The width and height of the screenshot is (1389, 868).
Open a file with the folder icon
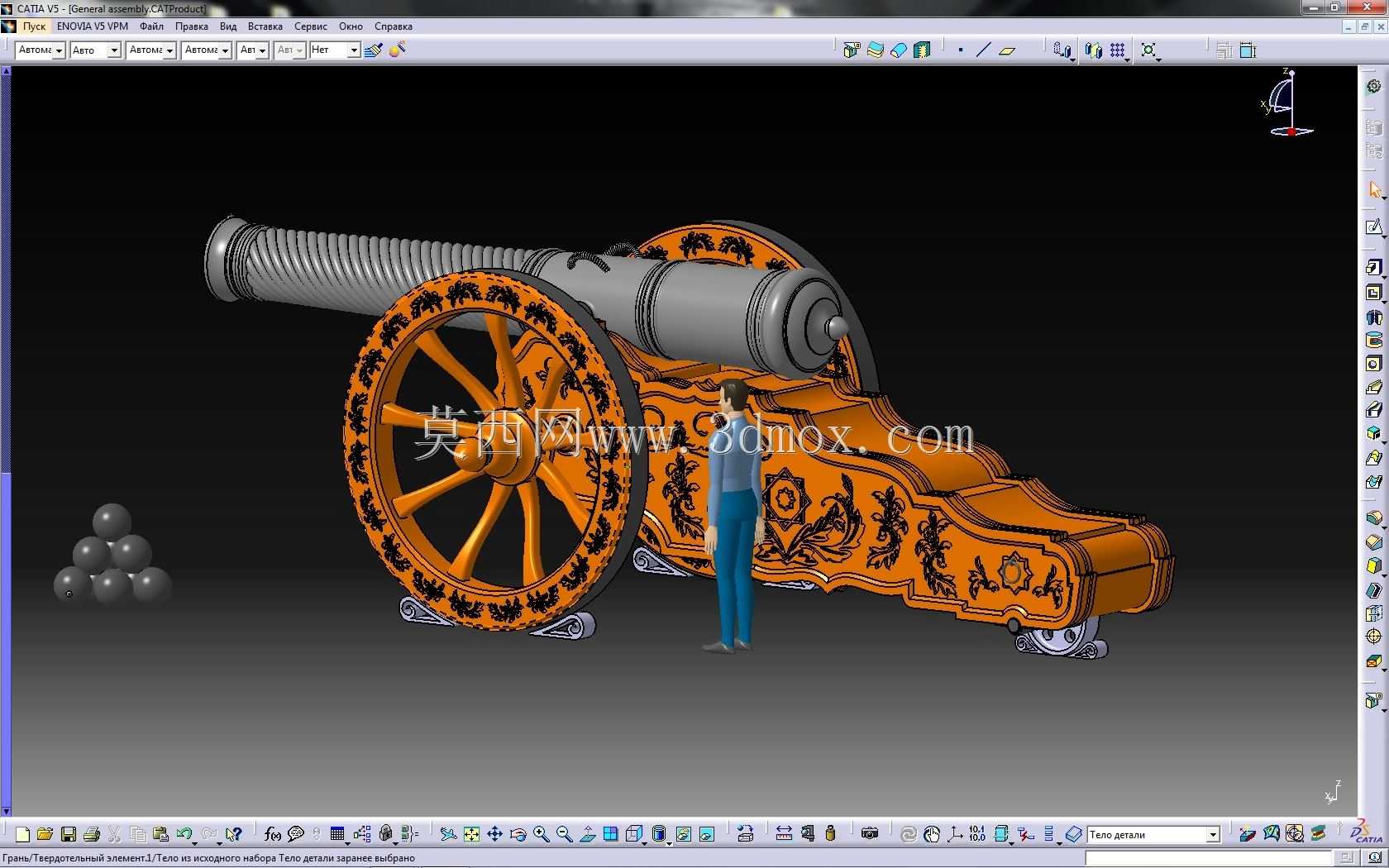45,834
